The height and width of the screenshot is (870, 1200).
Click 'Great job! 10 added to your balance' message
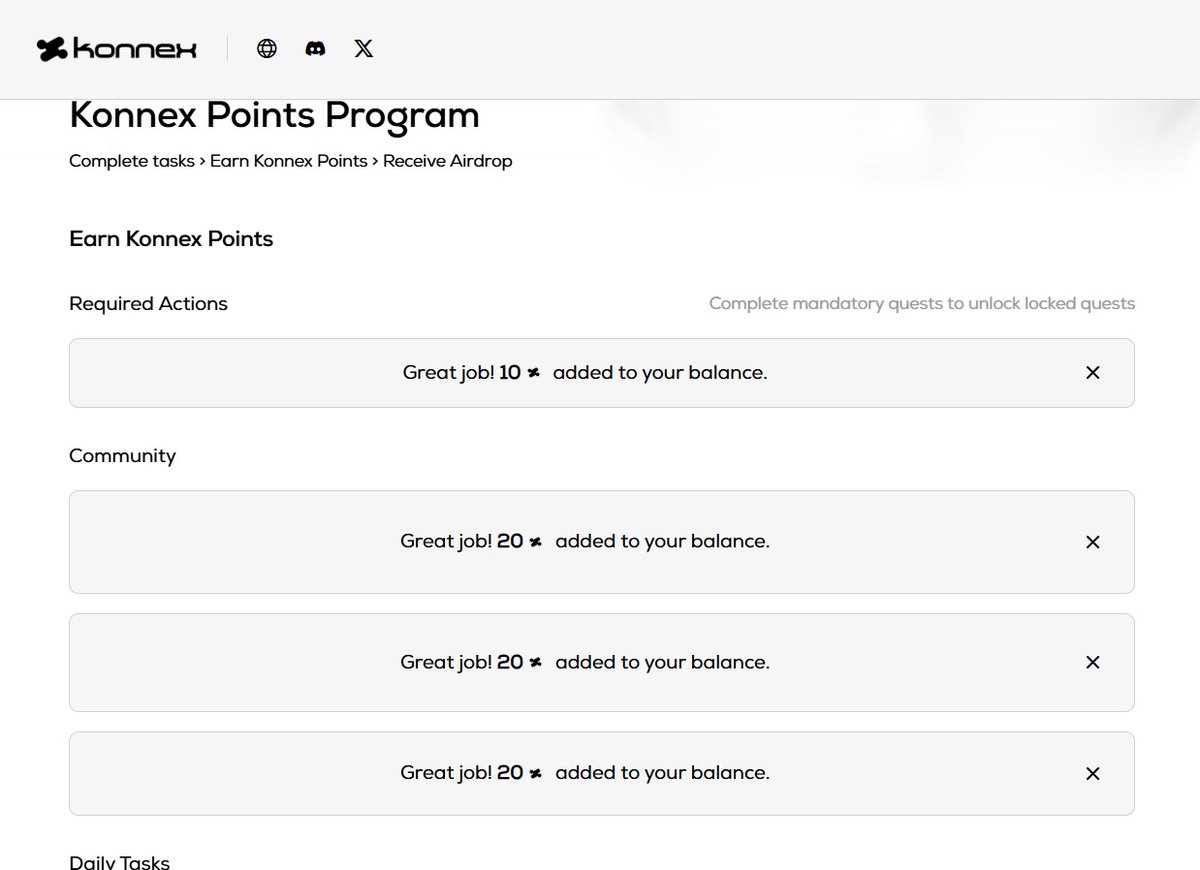pyautogui.click(x=585, y=373)
